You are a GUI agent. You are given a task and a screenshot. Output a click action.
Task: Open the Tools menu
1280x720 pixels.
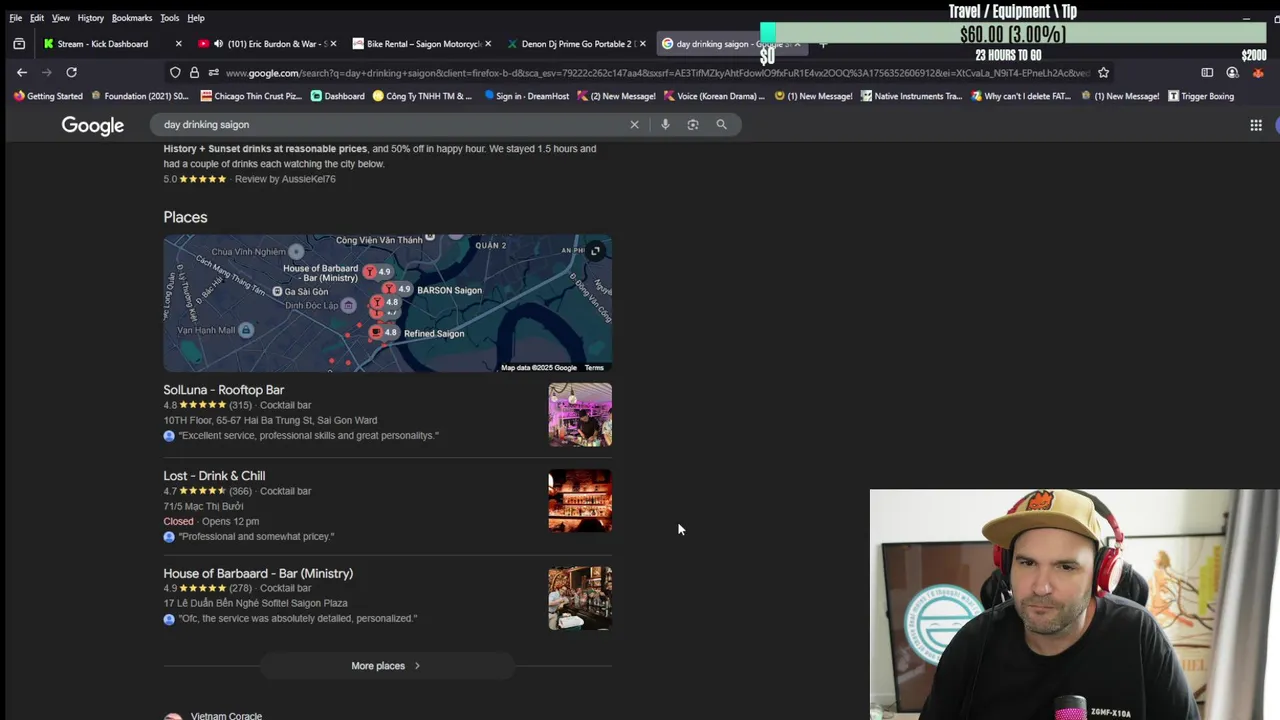170,18
